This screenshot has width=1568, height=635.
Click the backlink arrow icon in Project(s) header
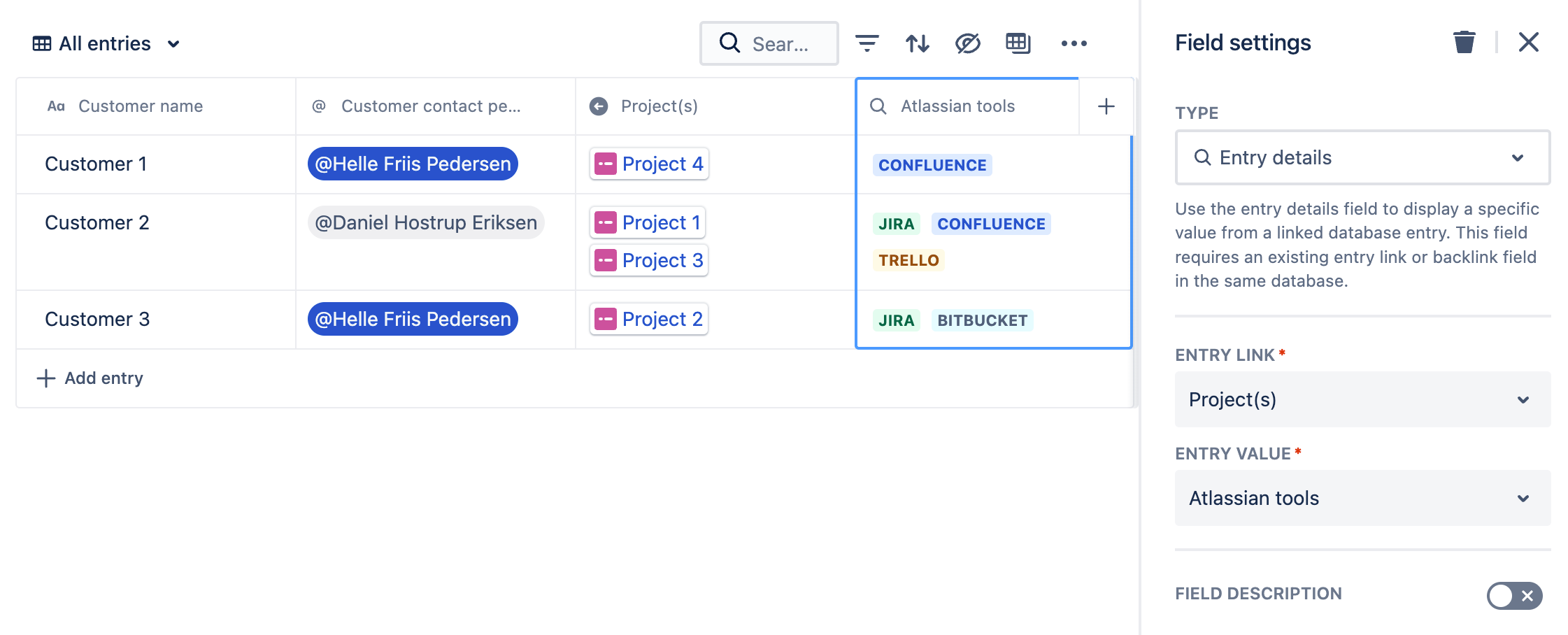(599, 106)
